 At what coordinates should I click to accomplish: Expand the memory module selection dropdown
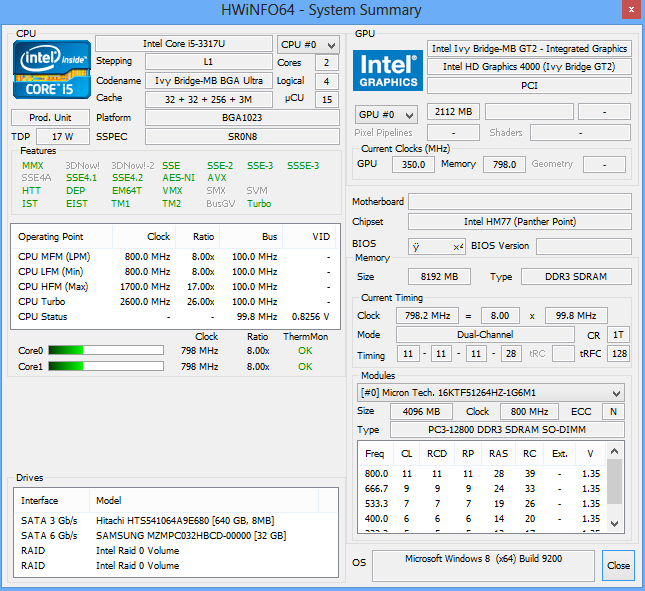[490, 393]
